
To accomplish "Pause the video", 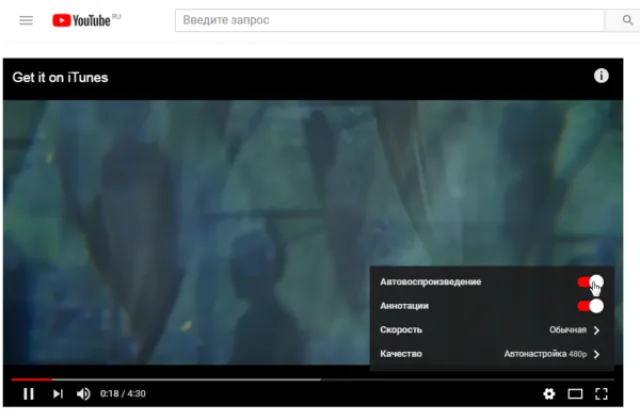I will pyautogui.click(x=29, y=394).
